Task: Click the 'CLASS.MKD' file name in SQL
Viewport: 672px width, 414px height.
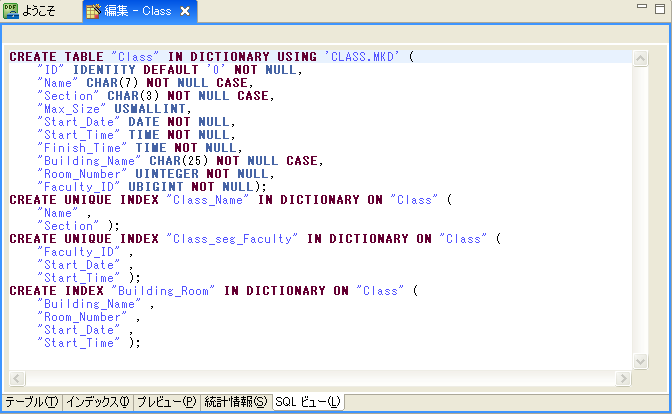Action: coord(360,57)
